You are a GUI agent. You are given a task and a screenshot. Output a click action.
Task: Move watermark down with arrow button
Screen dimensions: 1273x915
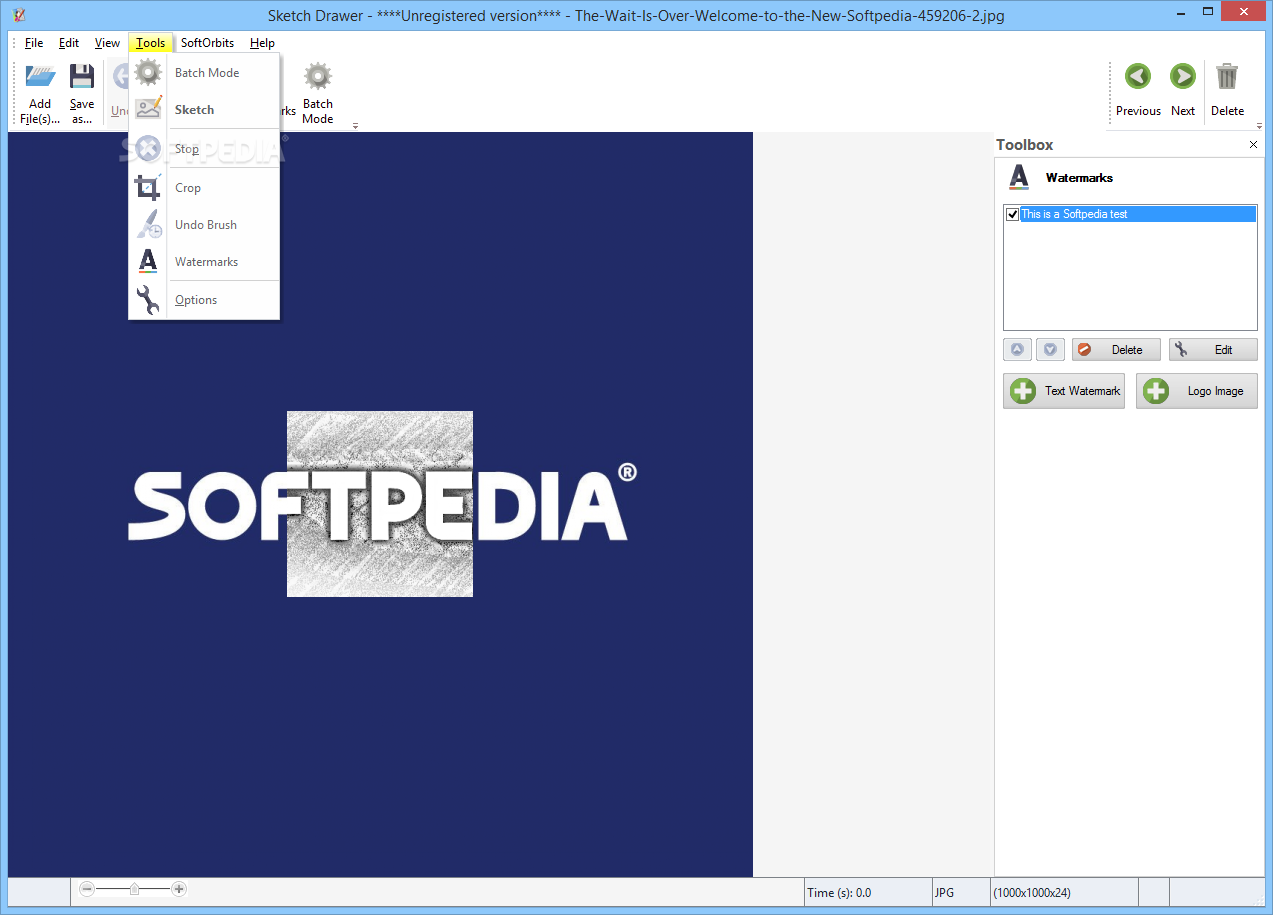(1050, 350)
